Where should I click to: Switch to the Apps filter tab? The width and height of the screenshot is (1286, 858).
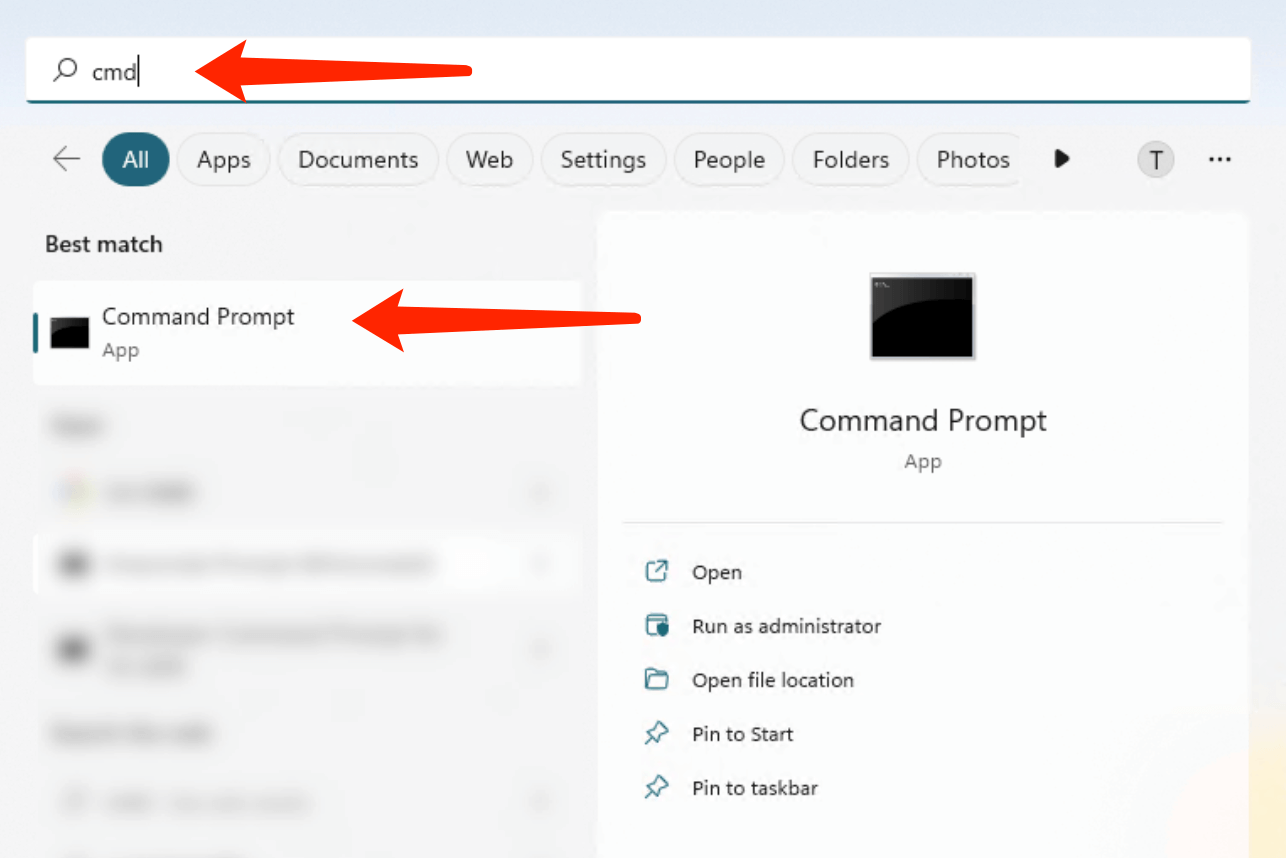coord(224,160)
